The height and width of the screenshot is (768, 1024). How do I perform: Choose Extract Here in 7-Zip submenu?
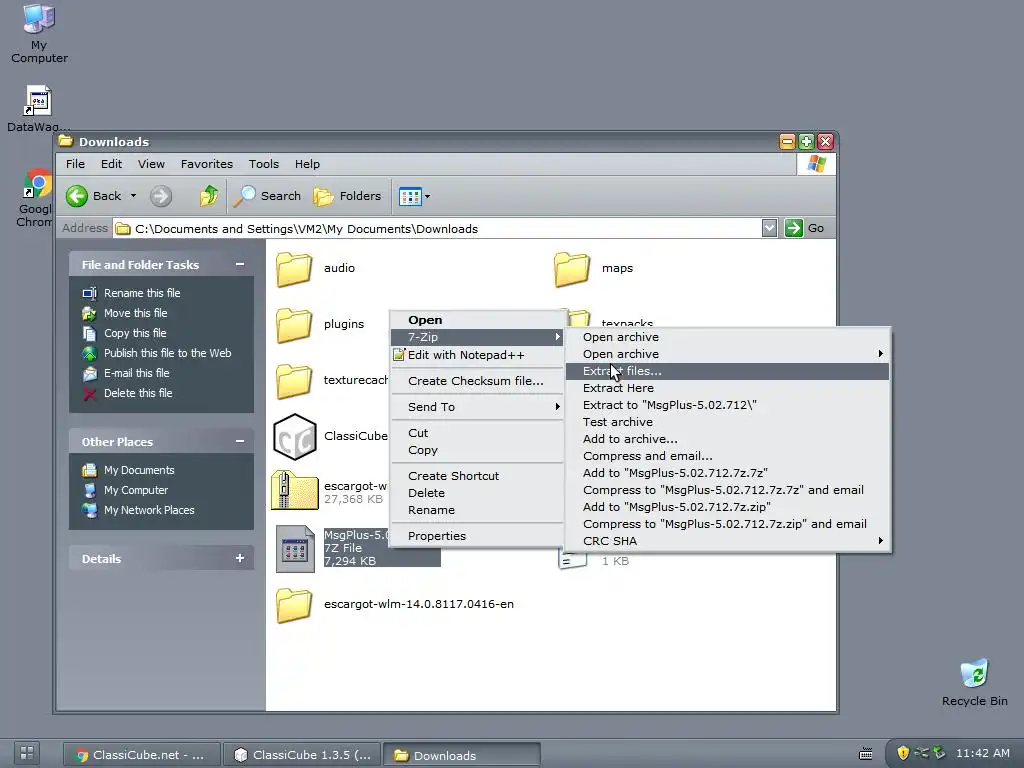(728, 388)
